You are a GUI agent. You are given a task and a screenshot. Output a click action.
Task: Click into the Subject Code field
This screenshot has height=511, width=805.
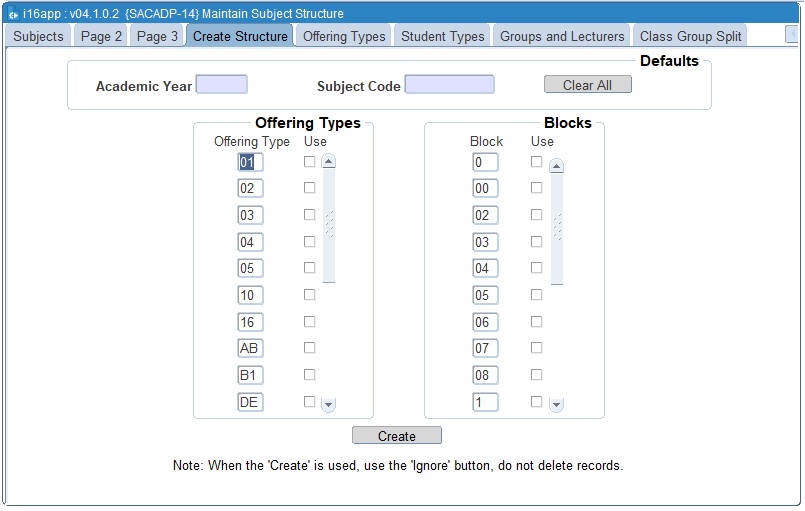449,85
